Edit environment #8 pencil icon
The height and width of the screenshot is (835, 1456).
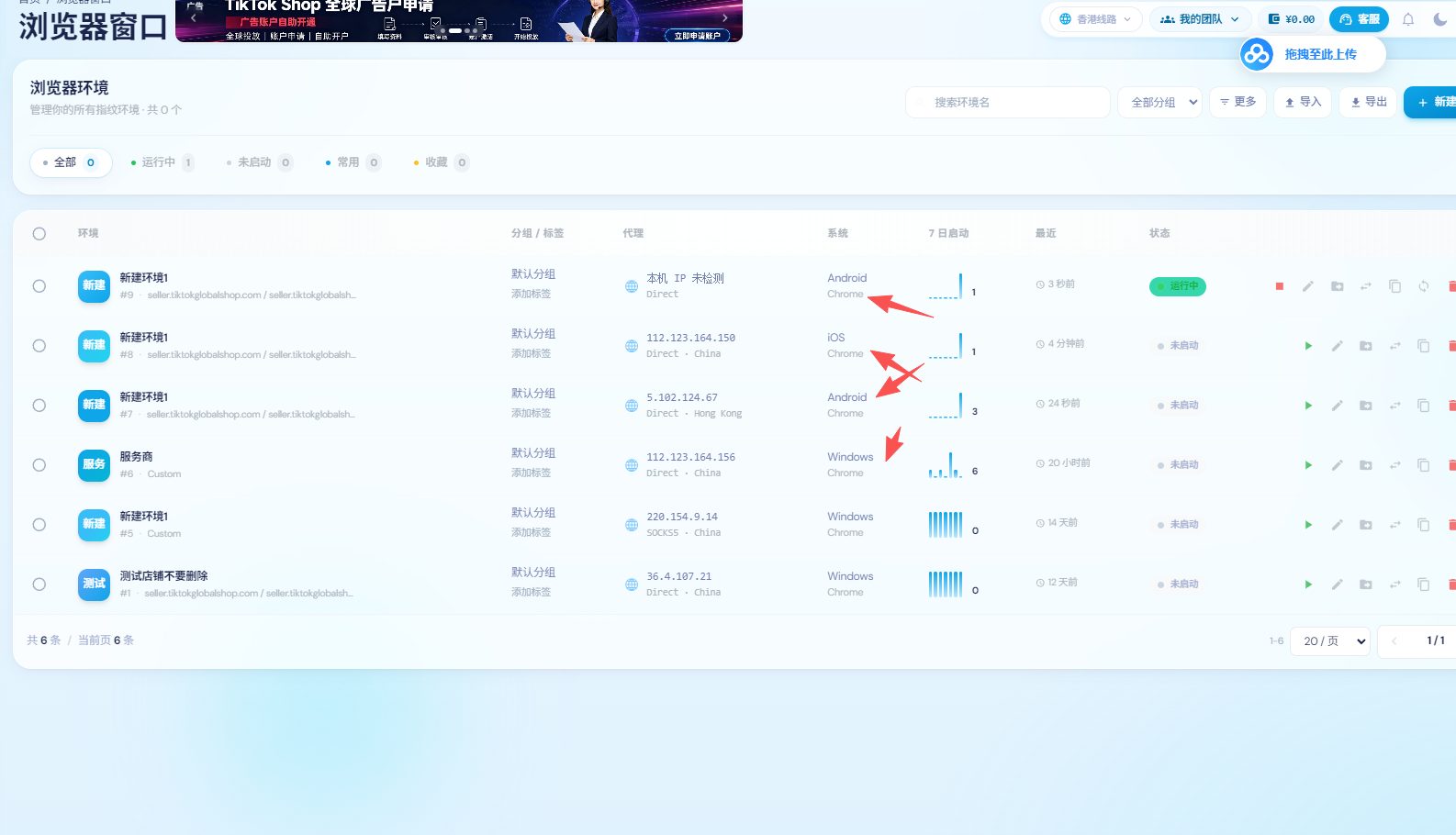click(x=1337, y=346)
